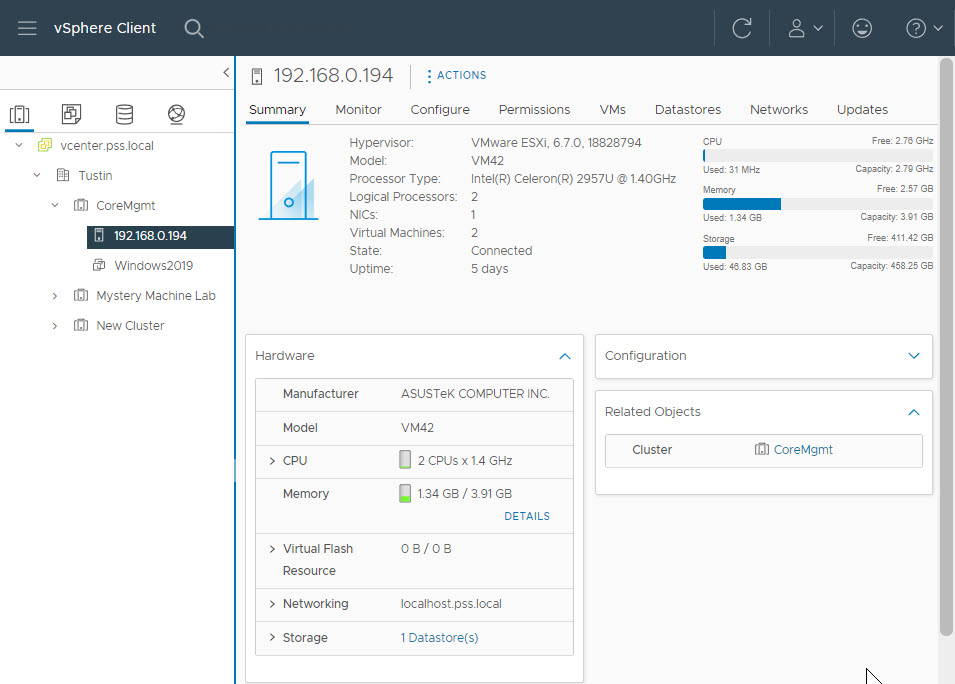The width and height of the screenshot is (955, 684).
Task: Switch to the Networks tab
Action: 778,110
